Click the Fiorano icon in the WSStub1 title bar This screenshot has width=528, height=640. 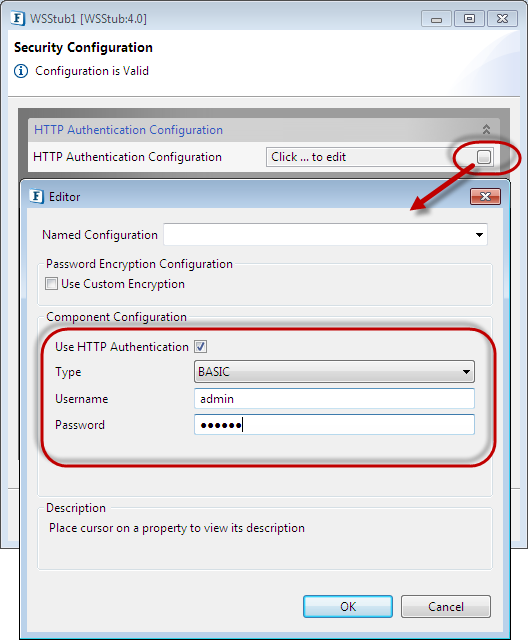18,18
